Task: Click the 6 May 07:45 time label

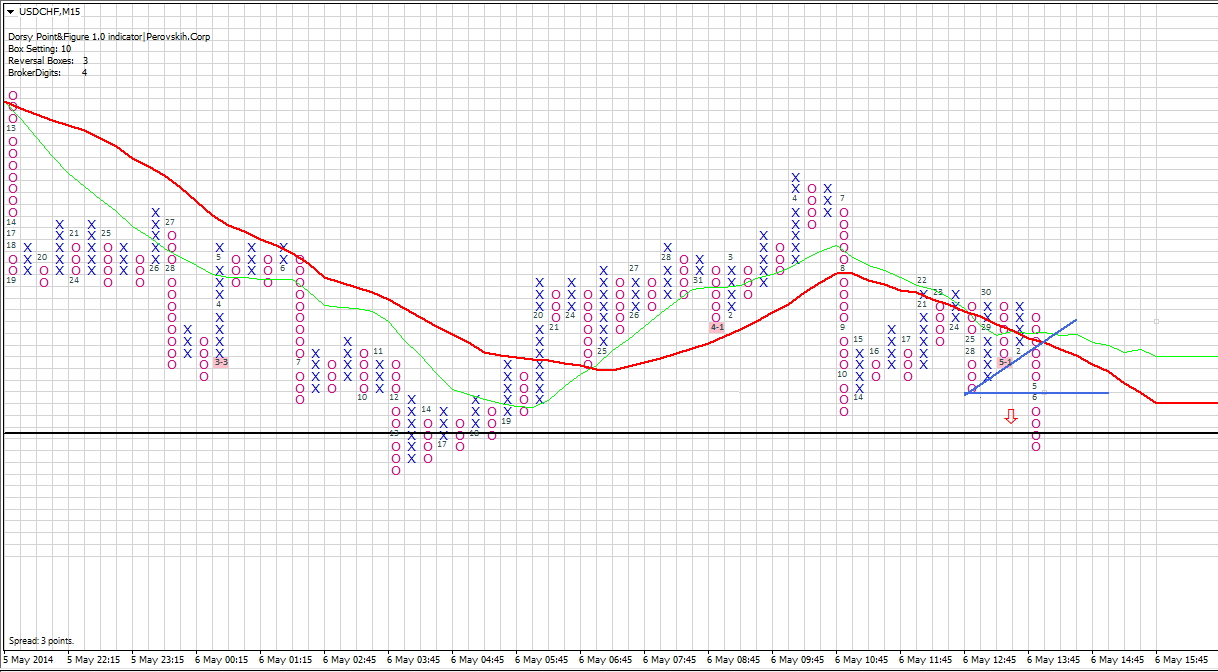Action: click(670, 660)
